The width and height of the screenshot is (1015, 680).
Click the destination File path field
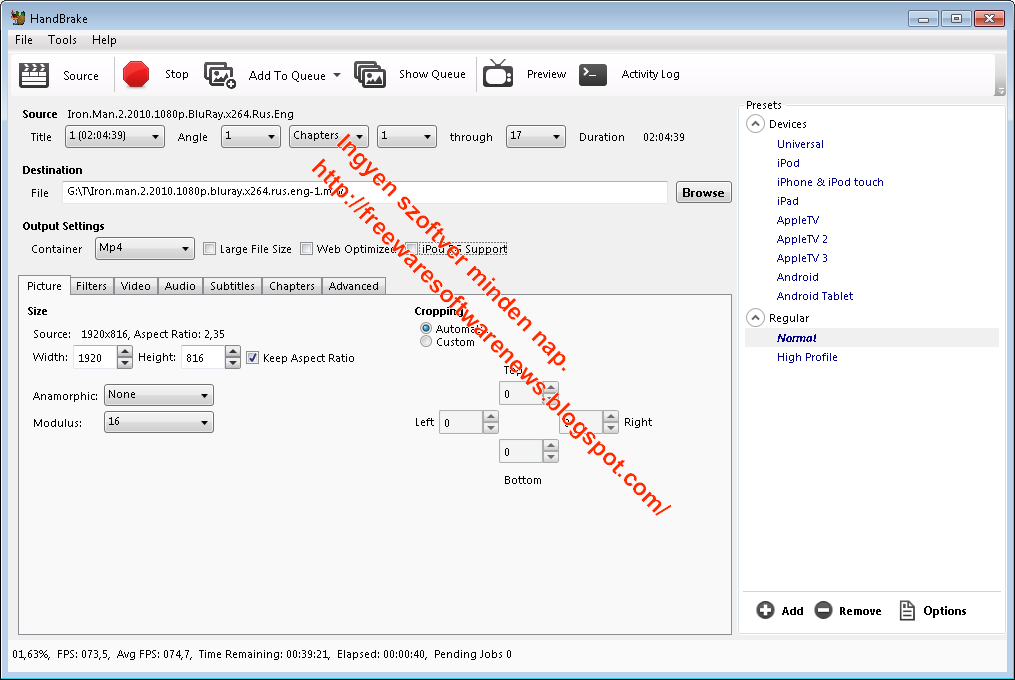[364, 192]
